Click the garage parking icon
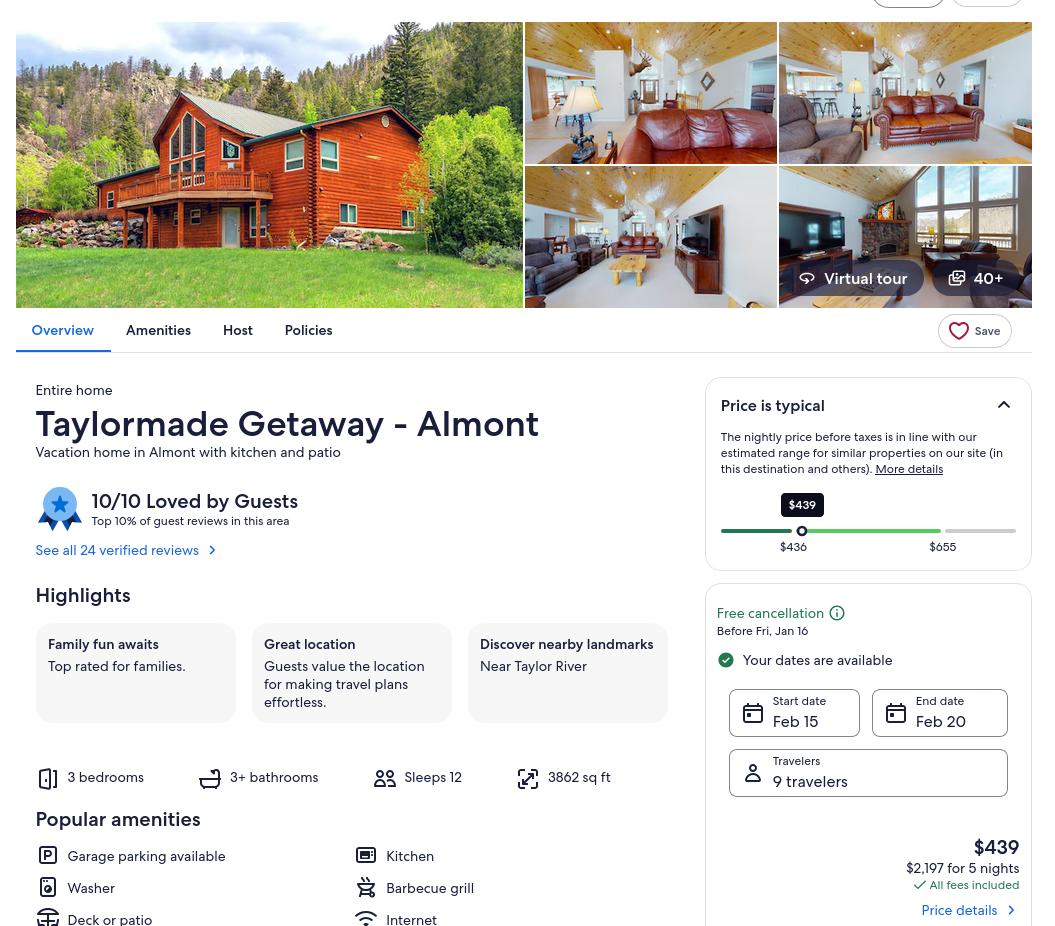Screen dimensions: 1055x926 [x=48, y=855]
